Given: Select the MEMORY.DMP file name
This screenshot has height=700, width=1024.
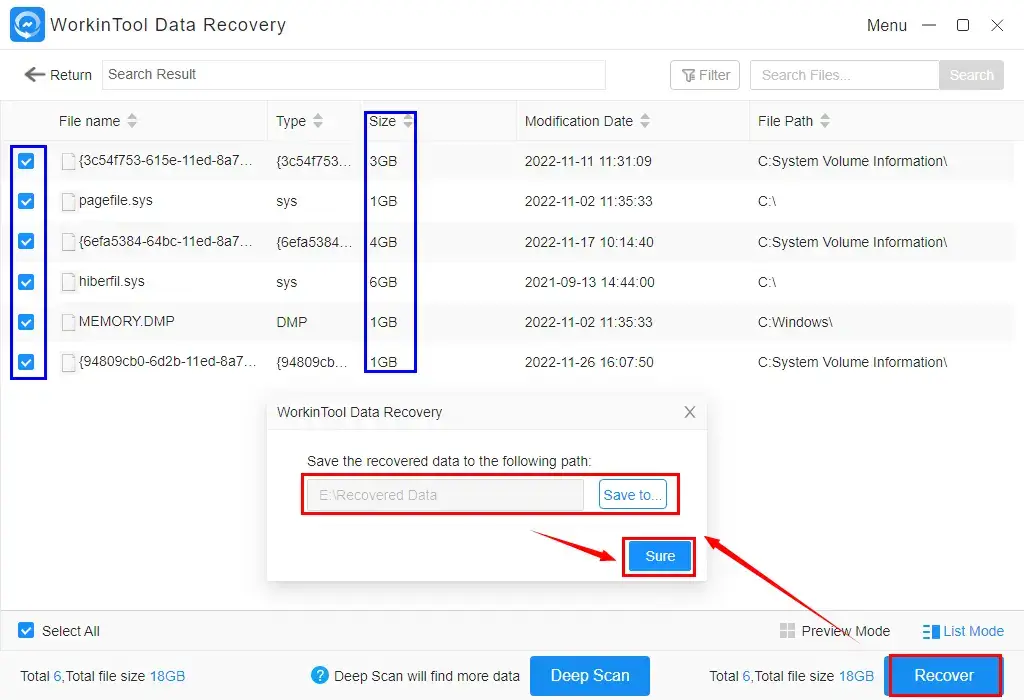Looking at the screenshot, I should [x=127, y=321].
